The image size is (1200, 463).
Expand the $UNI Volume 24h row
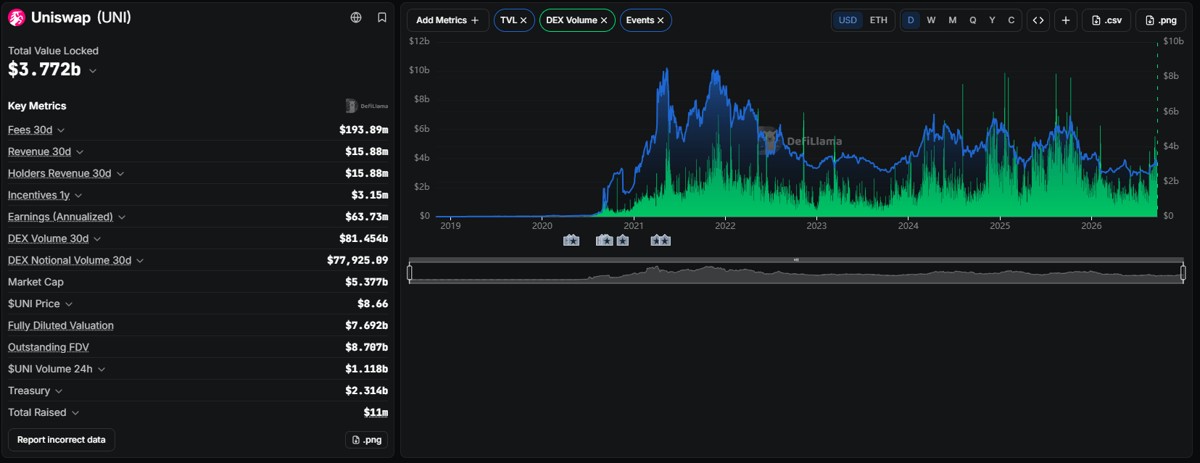[102, 369]
